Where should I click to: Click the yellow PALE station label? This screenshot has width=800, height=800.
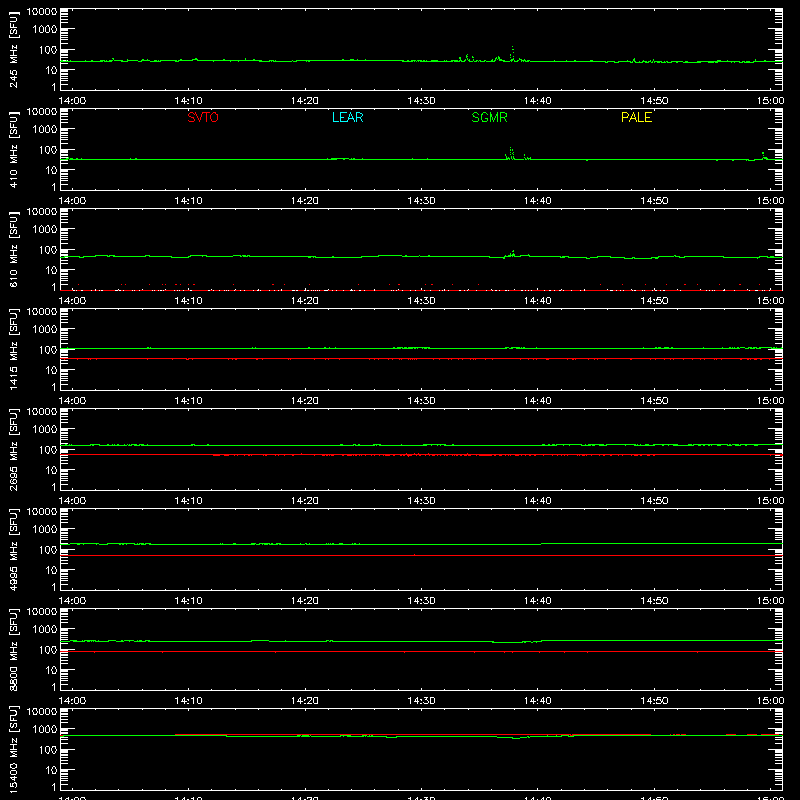click(x=636, y=117)
